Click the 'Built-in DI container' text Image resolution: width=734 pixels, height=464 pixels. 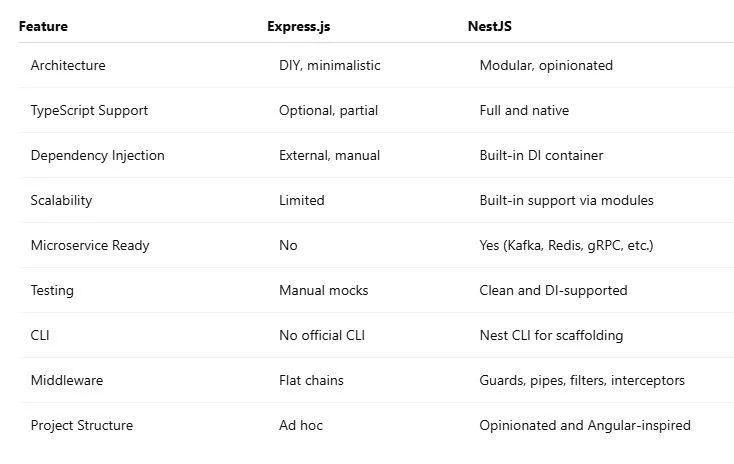click(x=541, y=155)
